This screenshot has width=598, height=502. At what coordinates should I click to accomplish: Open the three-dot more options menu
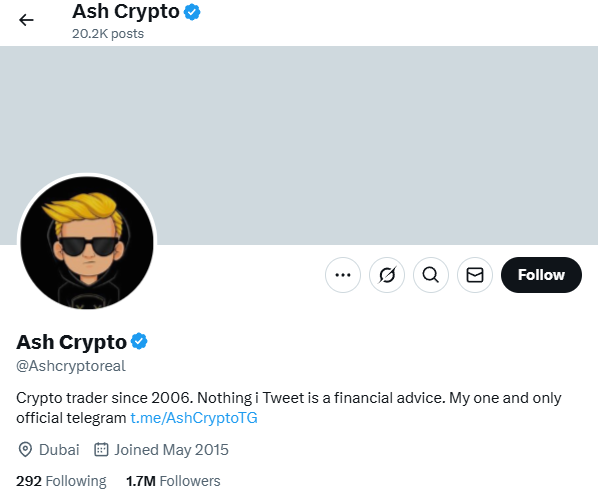coord(342,275)
